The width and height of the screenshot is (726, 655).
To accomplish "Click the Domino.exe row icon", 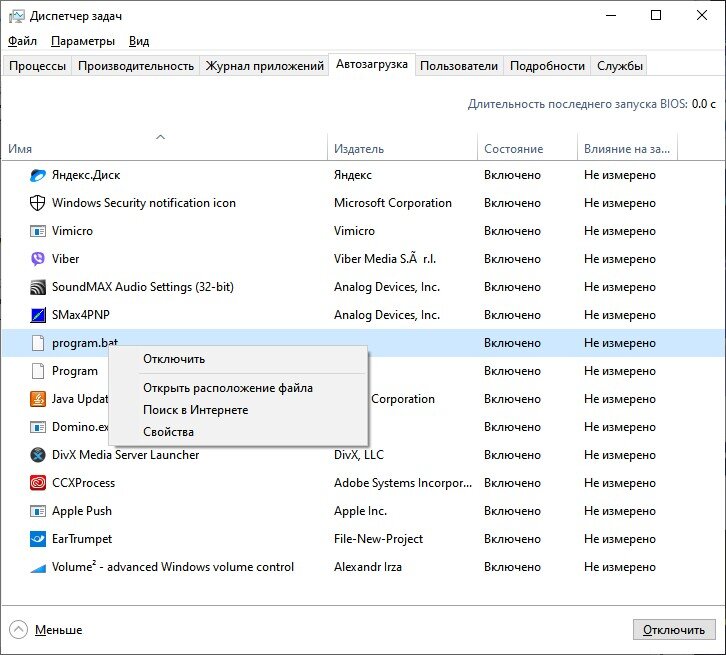I will pos(38,427).
